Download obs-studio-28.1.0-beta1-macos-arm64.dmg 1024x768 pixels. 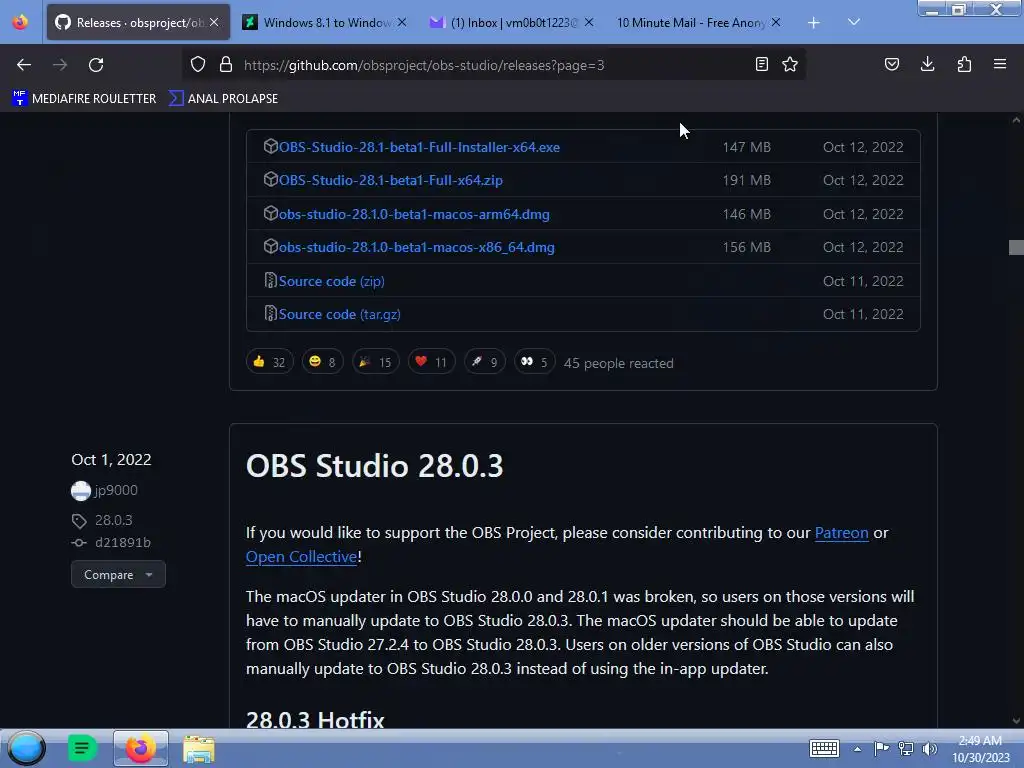pyautogui.click(x=414, y=214)
